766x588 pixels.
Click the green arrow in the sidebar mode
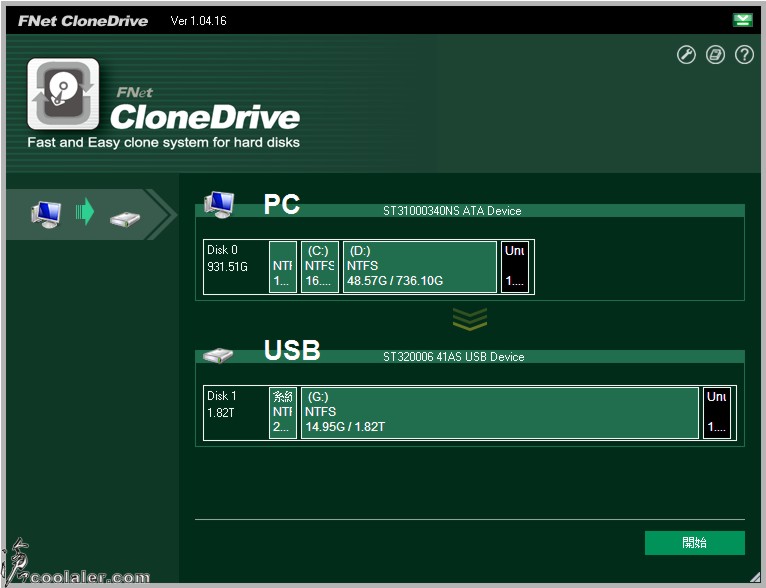(85, 211)
